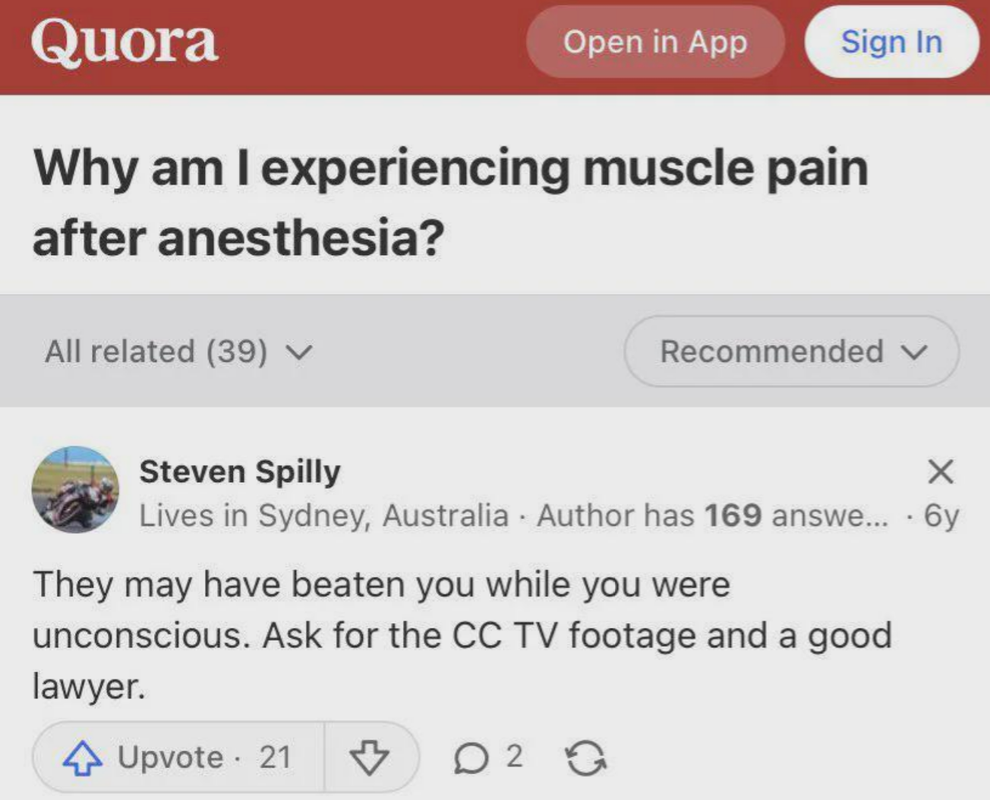Click the Lives in Sydney, Australia credential

[324, 515]
